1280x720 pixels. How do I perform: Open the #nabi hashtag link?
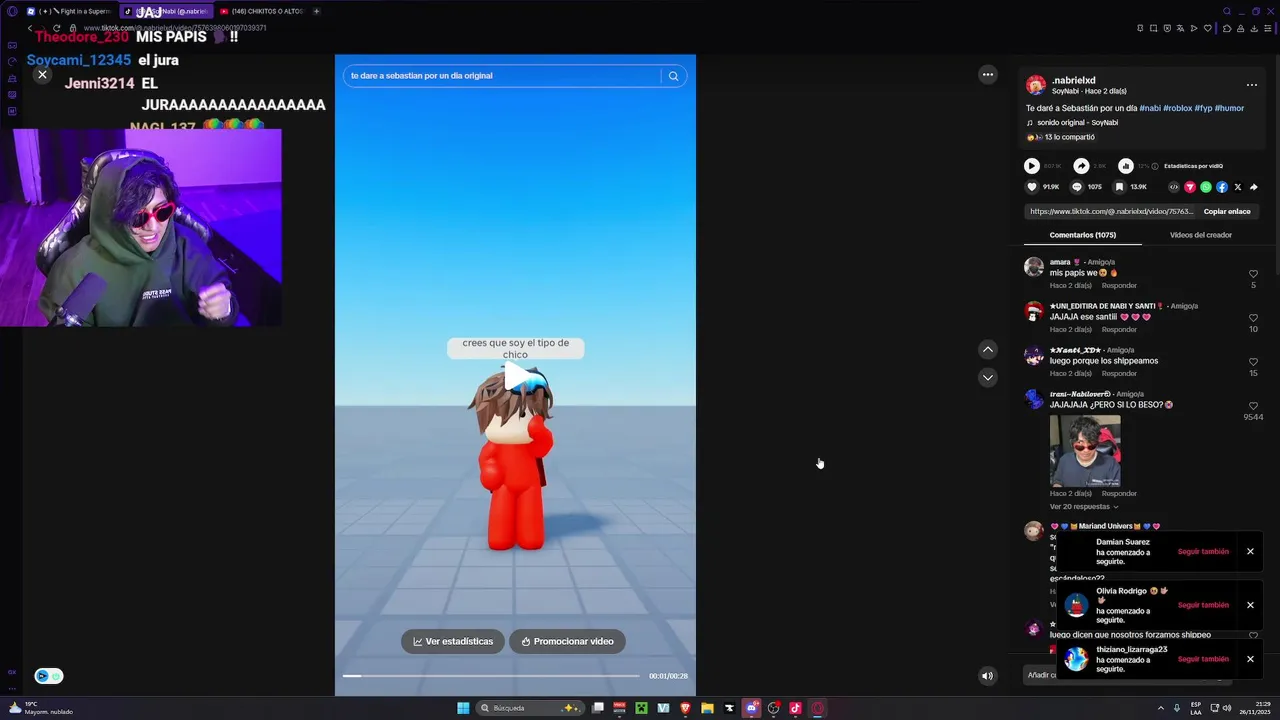coord(1150,108)
